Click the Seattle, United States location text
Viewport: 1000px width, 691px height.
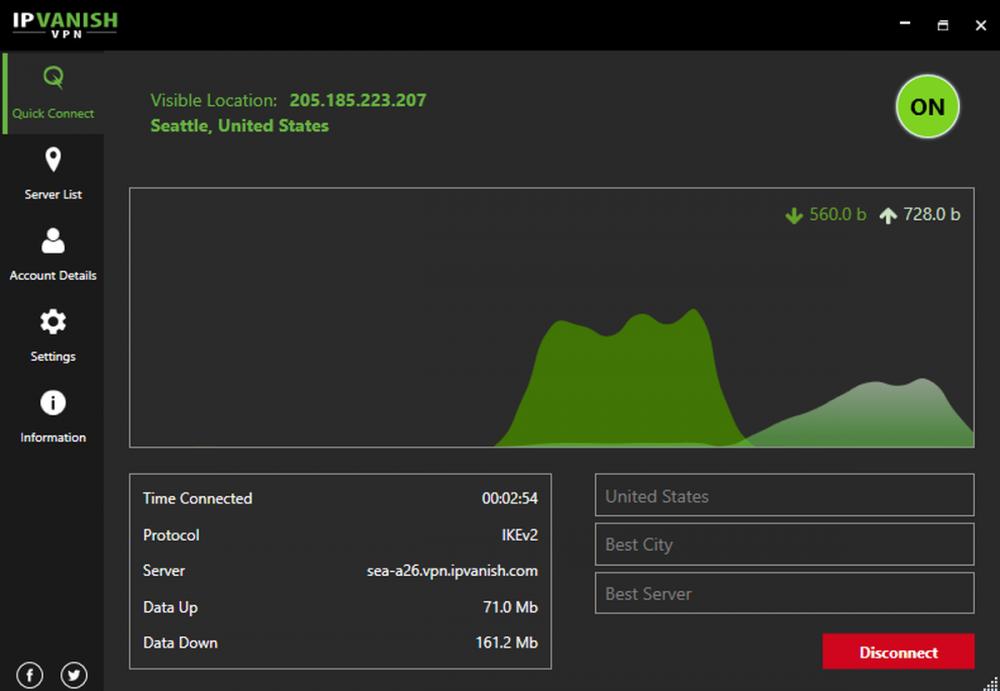(x=239, y=126)
